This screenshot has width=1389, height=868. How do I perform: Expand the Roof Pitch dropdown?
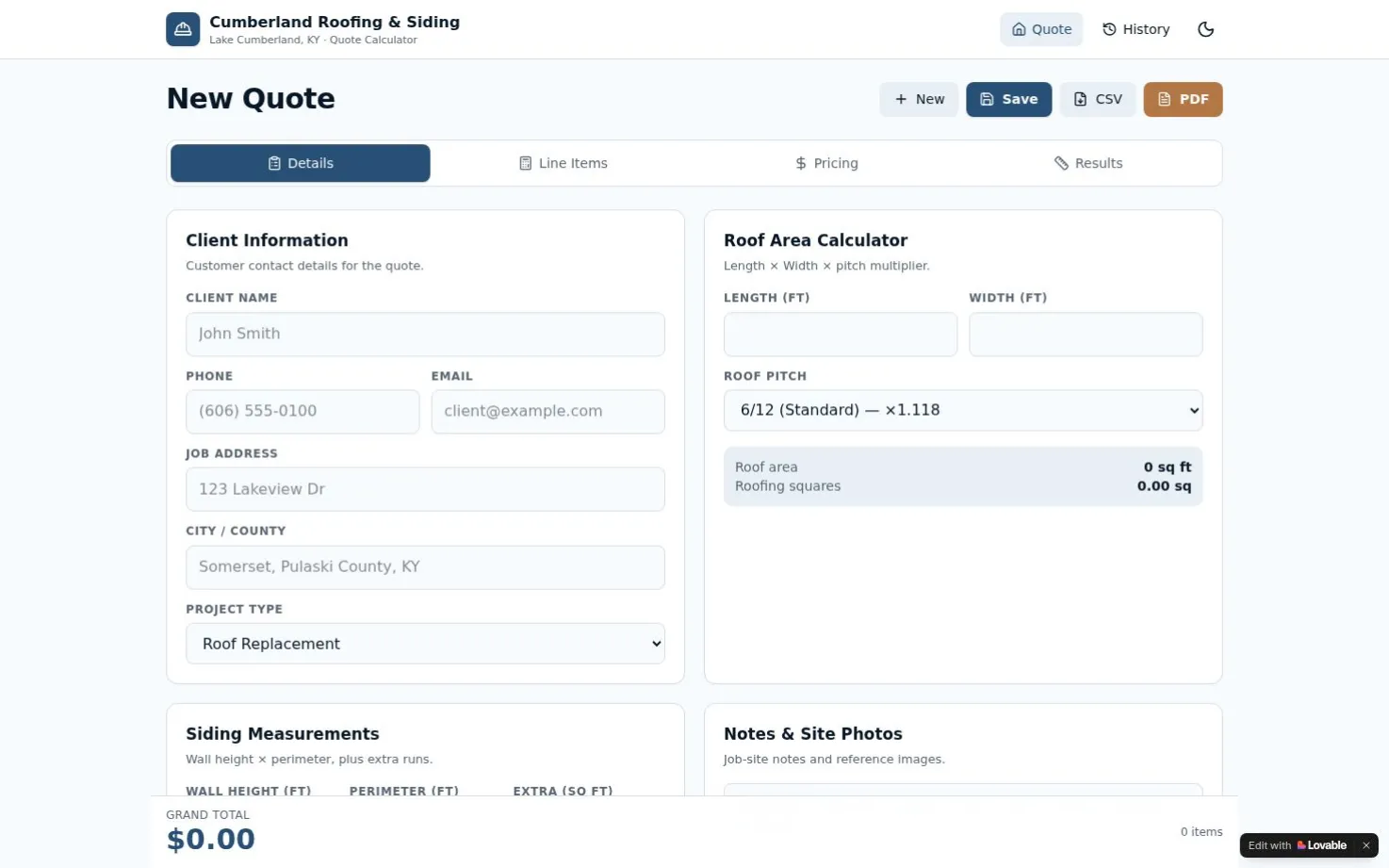coord(963,410)
